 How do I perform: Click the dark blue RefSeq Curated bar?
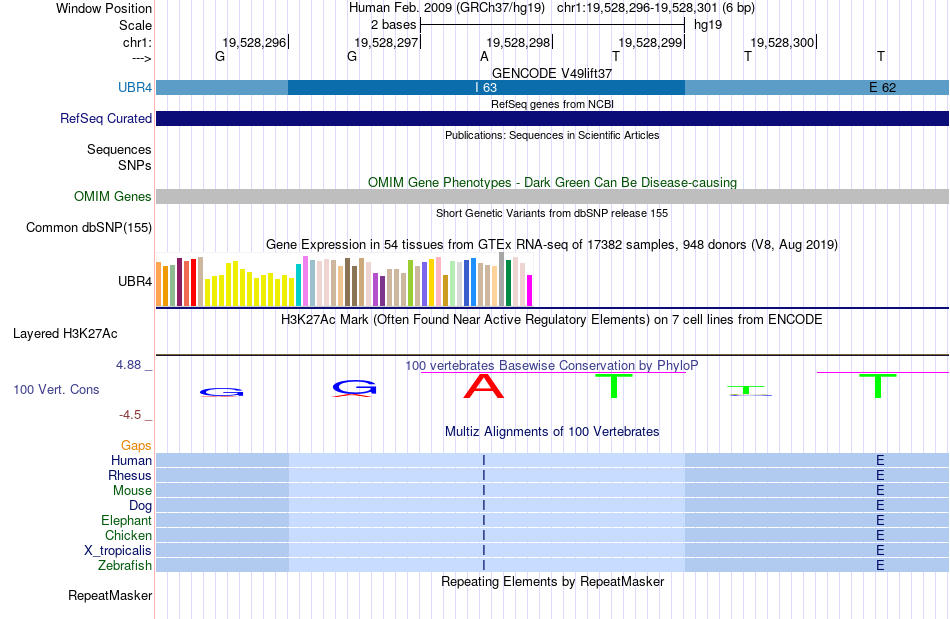pos(552,118)
